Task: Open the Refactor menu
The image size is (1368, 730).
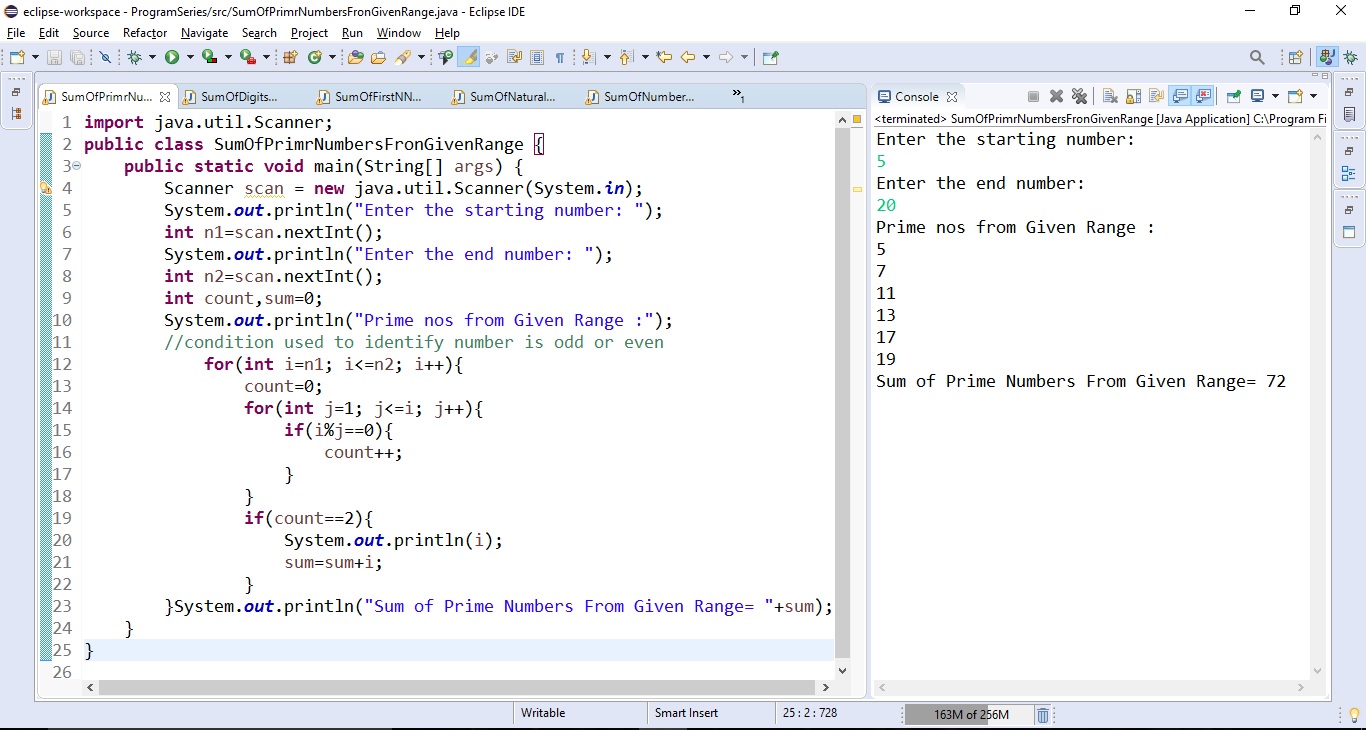Action: pos(144,33)
